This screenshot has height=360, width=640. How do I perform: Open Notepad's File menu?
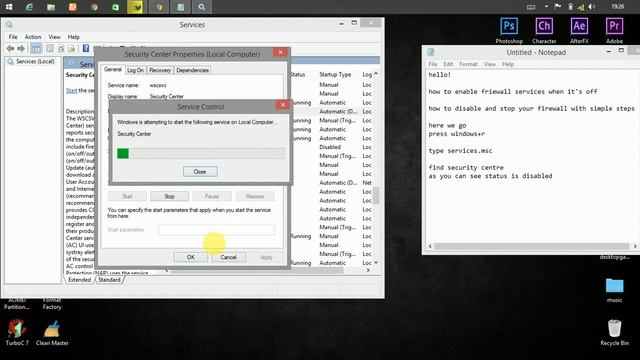[x=433, y=64]
